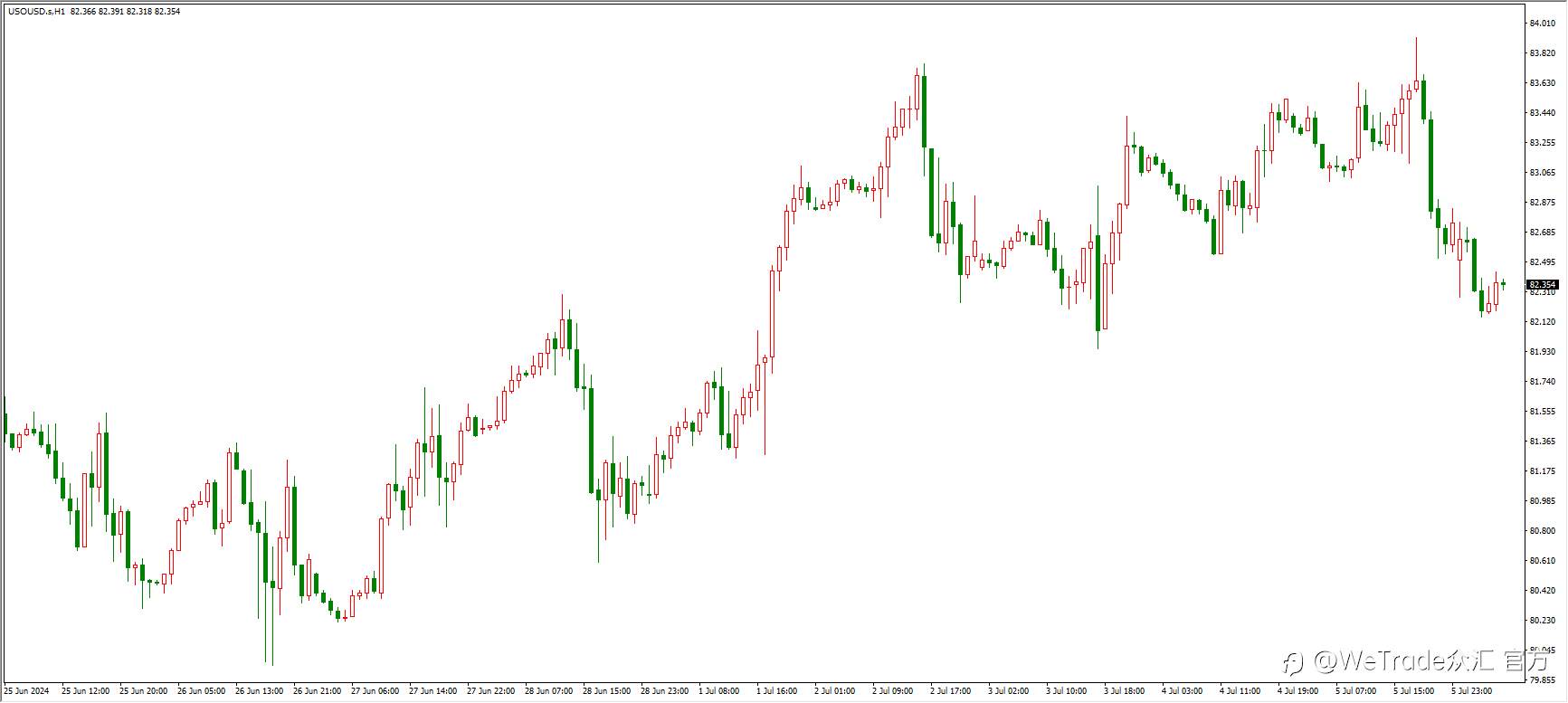Select the 3 Jul 02:00 time label
This screenshot has width=1568, height=703.
pos(1009,691)
